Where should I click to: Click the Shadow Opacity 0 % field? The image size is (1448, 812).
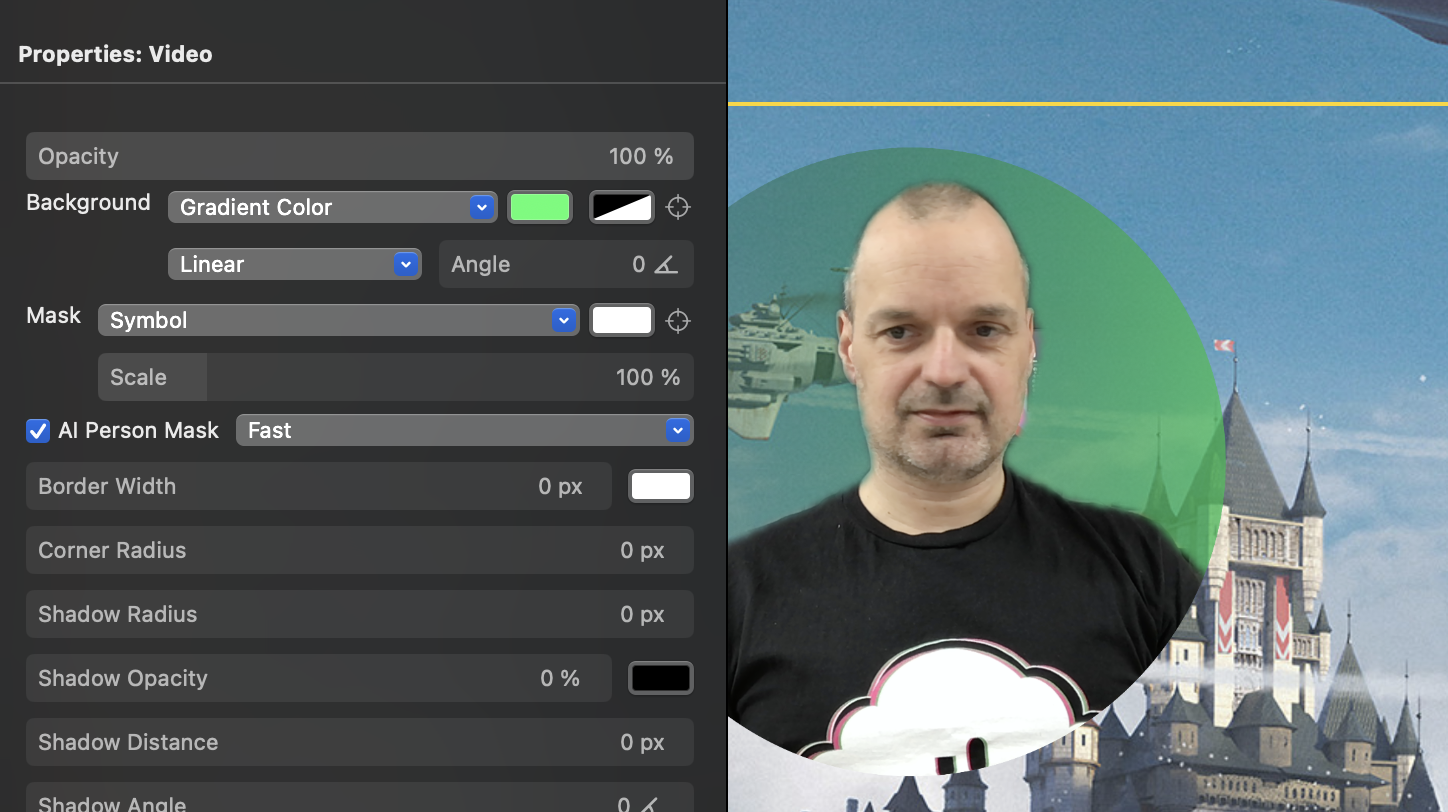click(x=319, y=678)
